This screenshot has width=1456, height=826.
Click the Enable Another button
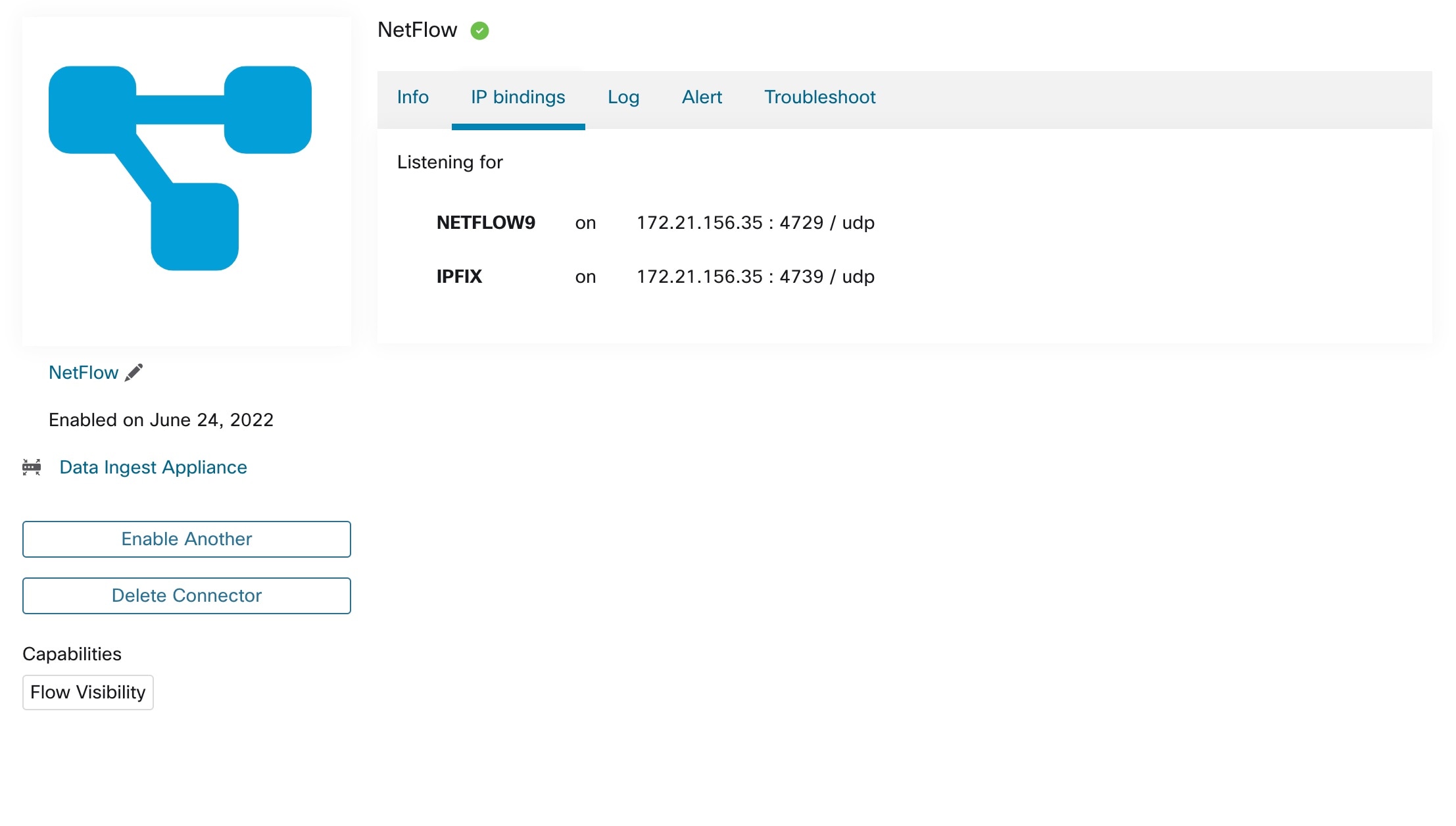pos(186,538)
